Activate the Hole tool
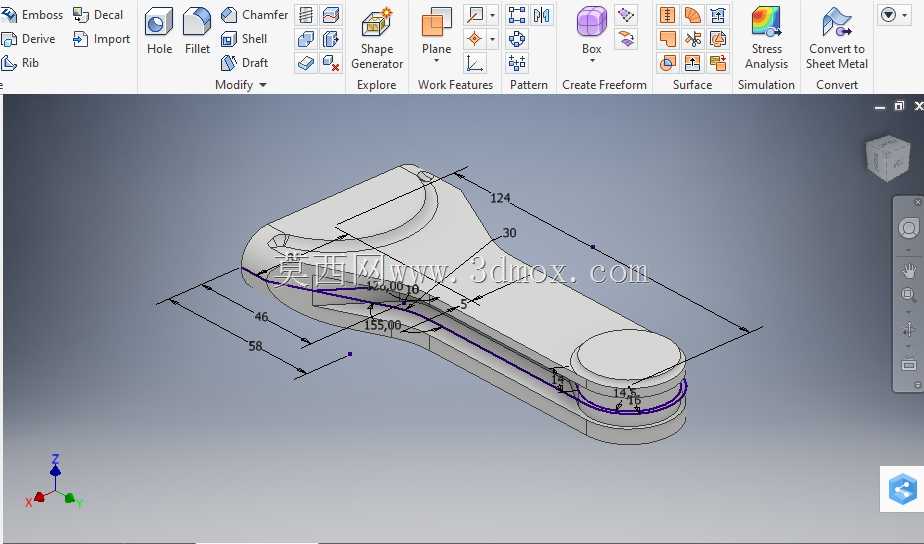Screen dimensions: 924x544 pos(159,31)
